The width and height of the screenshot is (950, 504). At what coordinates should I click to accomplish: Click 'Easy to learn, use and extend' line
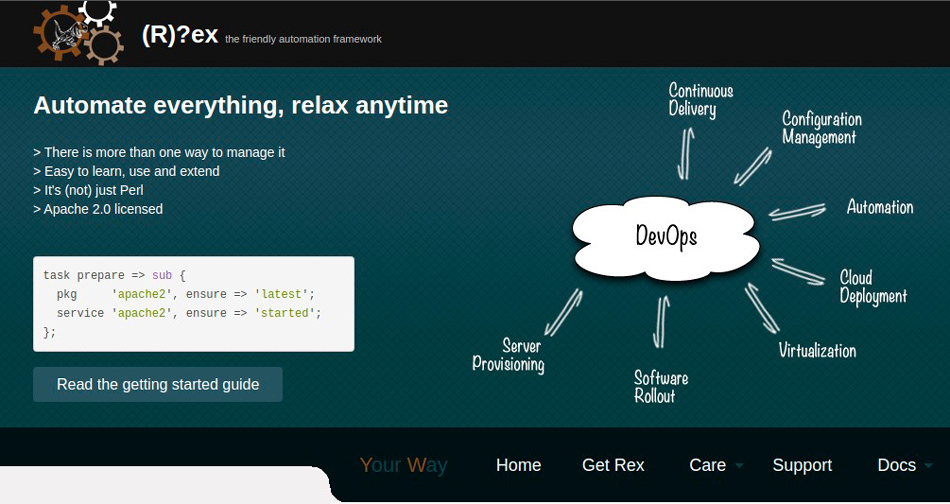127,171
